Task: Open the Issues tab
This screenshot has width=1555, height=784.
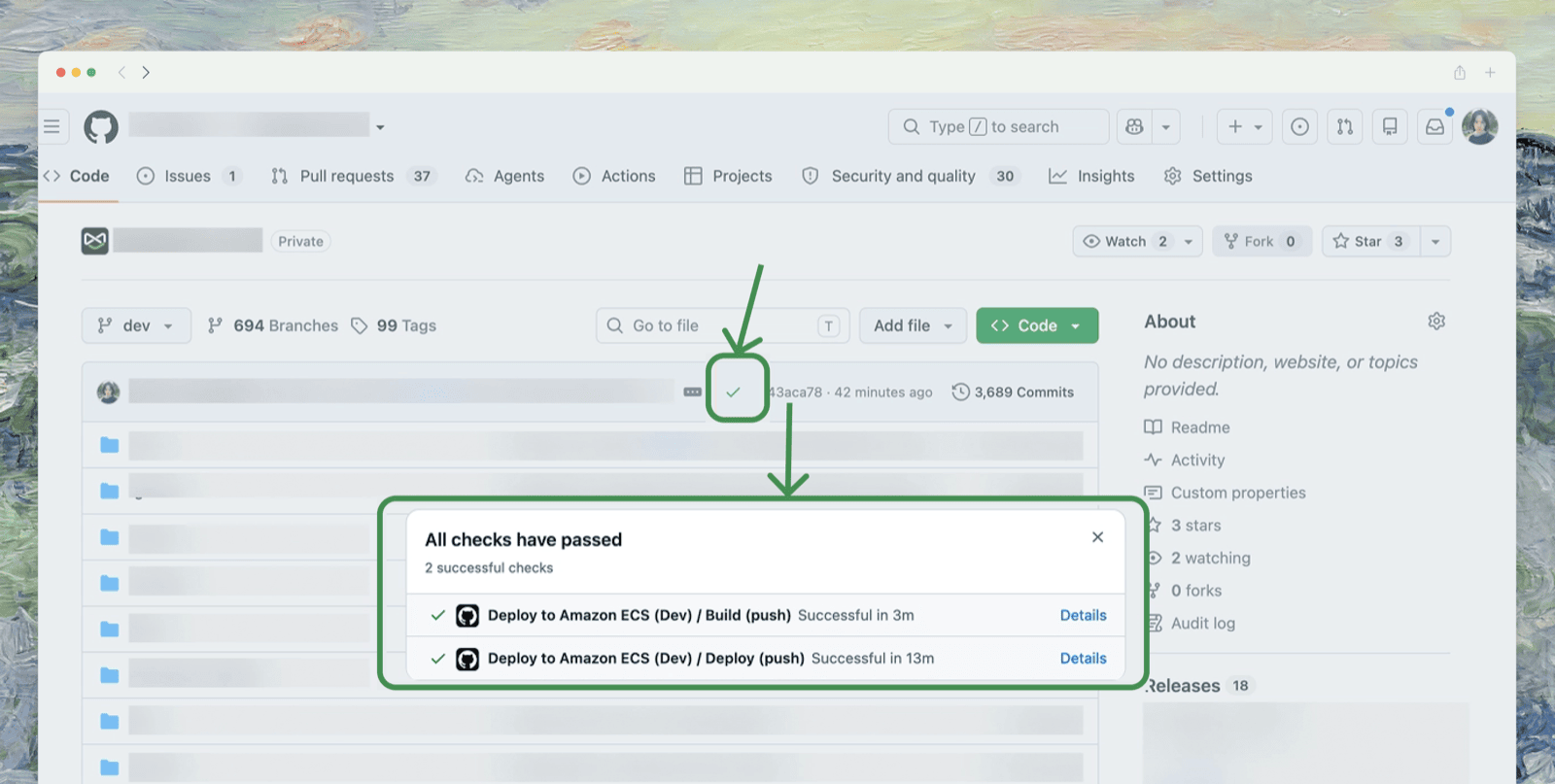Action: click(x=189, y=176)
